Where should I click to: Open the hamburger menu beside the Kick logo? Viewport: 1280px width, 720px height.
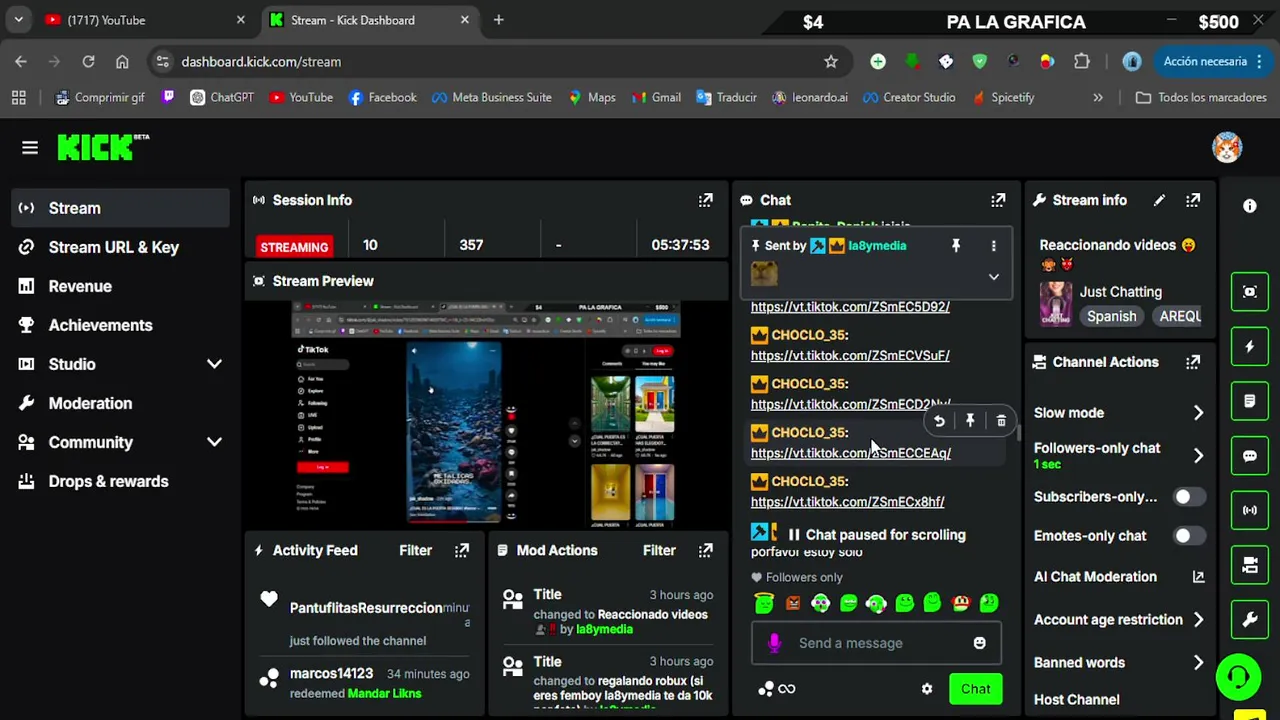tap(30, 148)
